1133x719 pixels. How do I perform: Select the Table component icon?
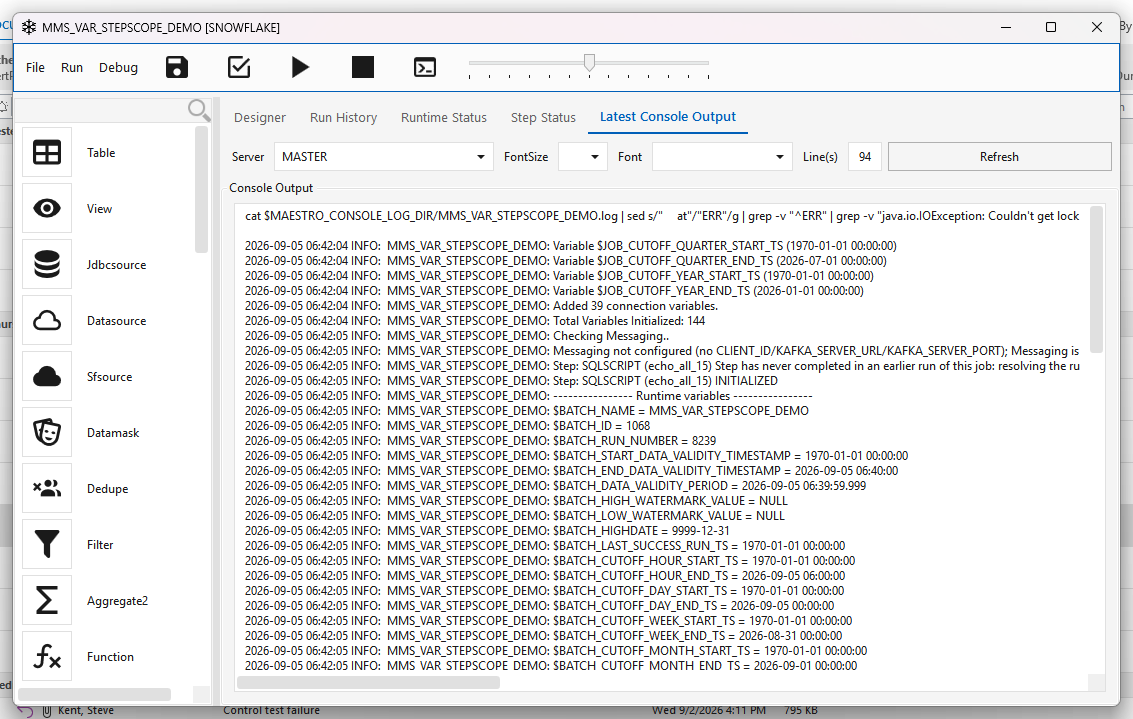click(x=47, y=152)
